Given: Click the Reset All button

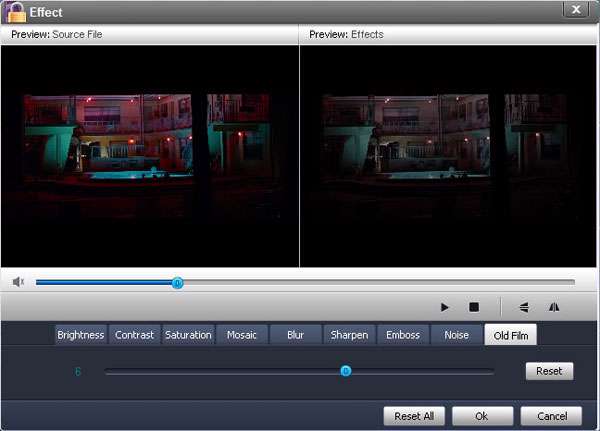Looking at the screenshot, I should pyautogui.click(x=414, y=416).
